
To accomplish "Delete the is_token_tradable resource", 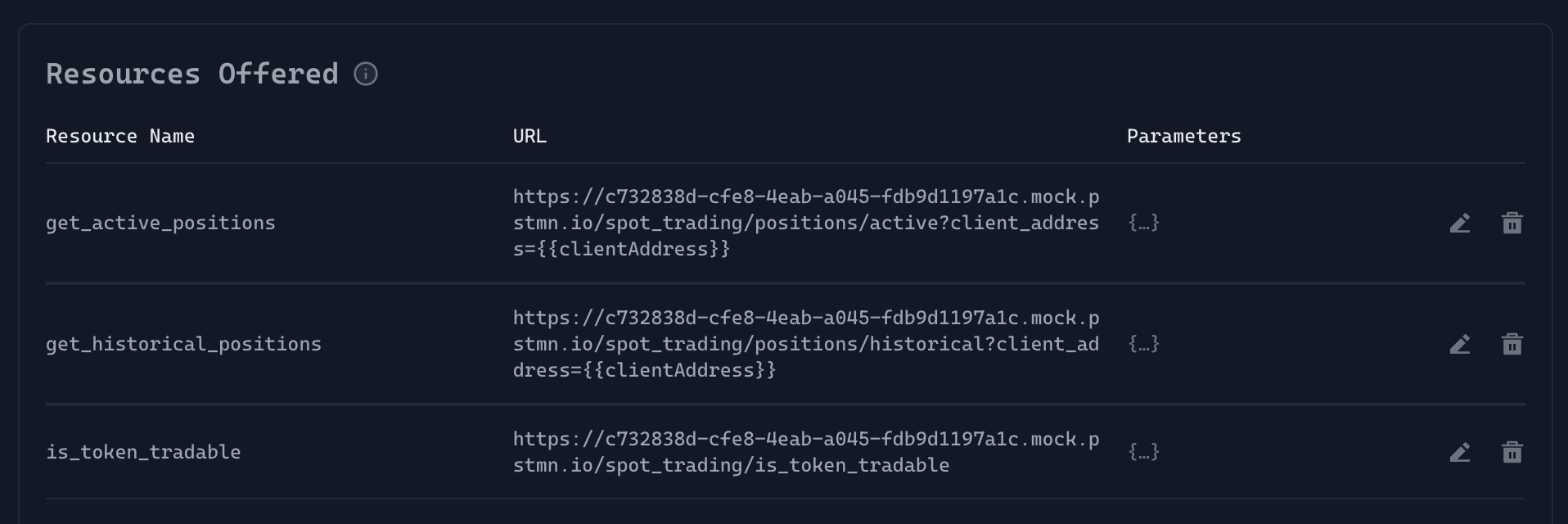I will coord(1512,452).
